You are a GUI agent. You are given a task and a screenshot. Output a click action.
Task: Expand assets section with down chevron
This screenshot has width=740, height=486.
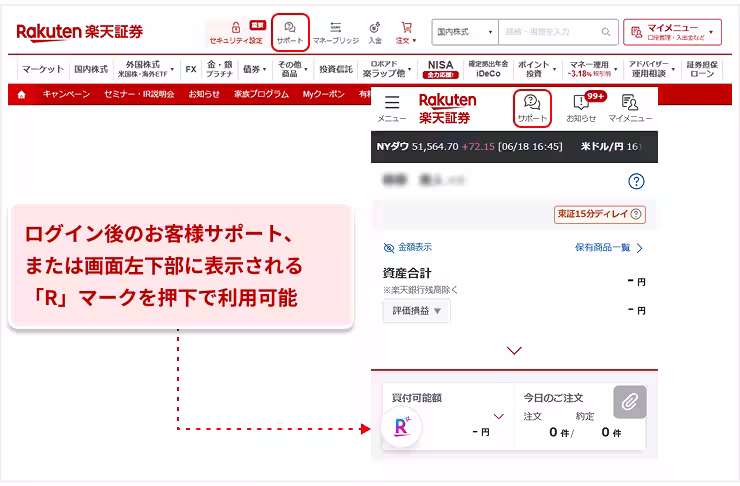pos(514,351)
